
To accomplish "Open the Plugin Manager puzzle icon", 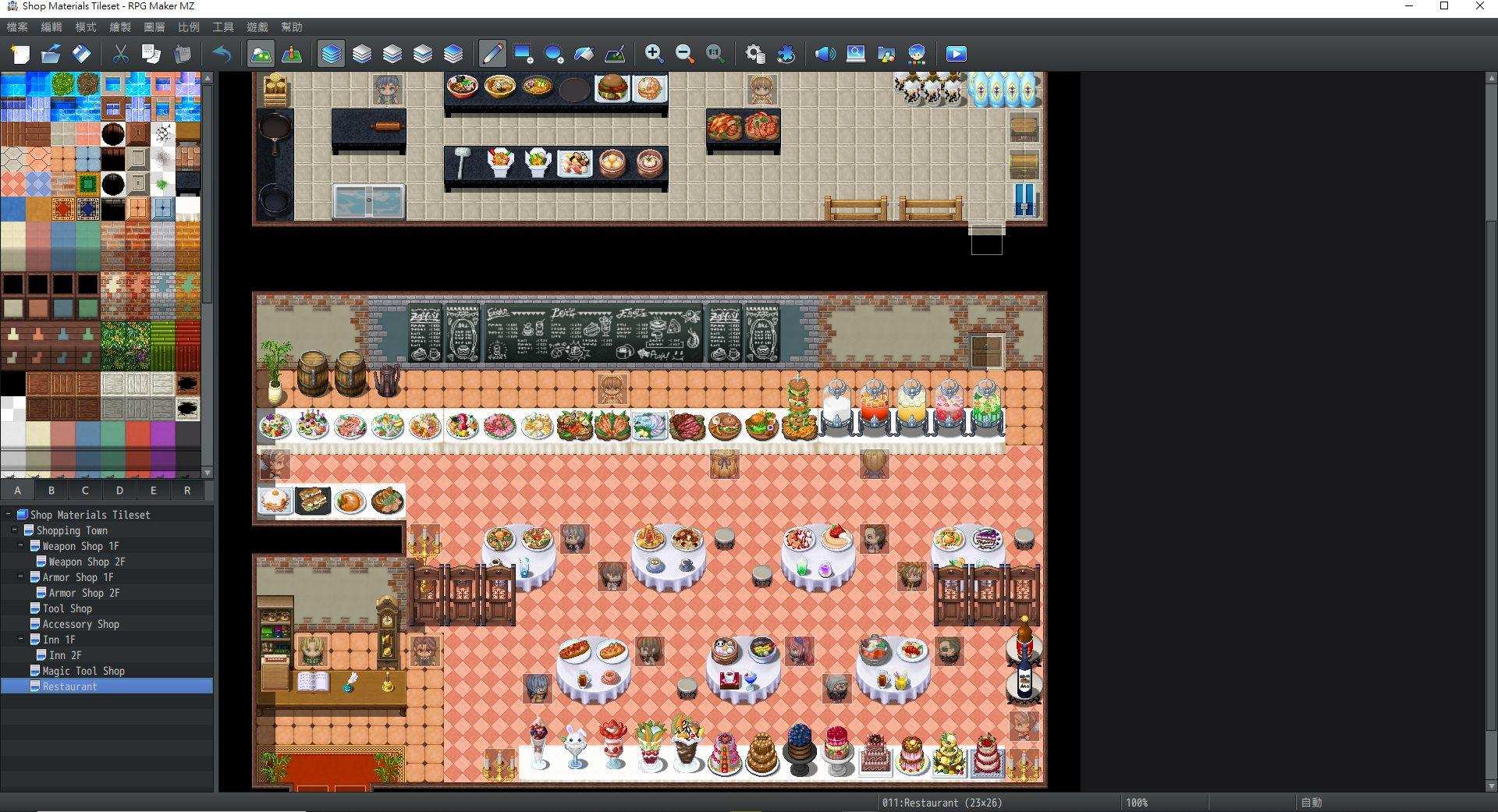I will pyautogui.click(x=786, y=54).
